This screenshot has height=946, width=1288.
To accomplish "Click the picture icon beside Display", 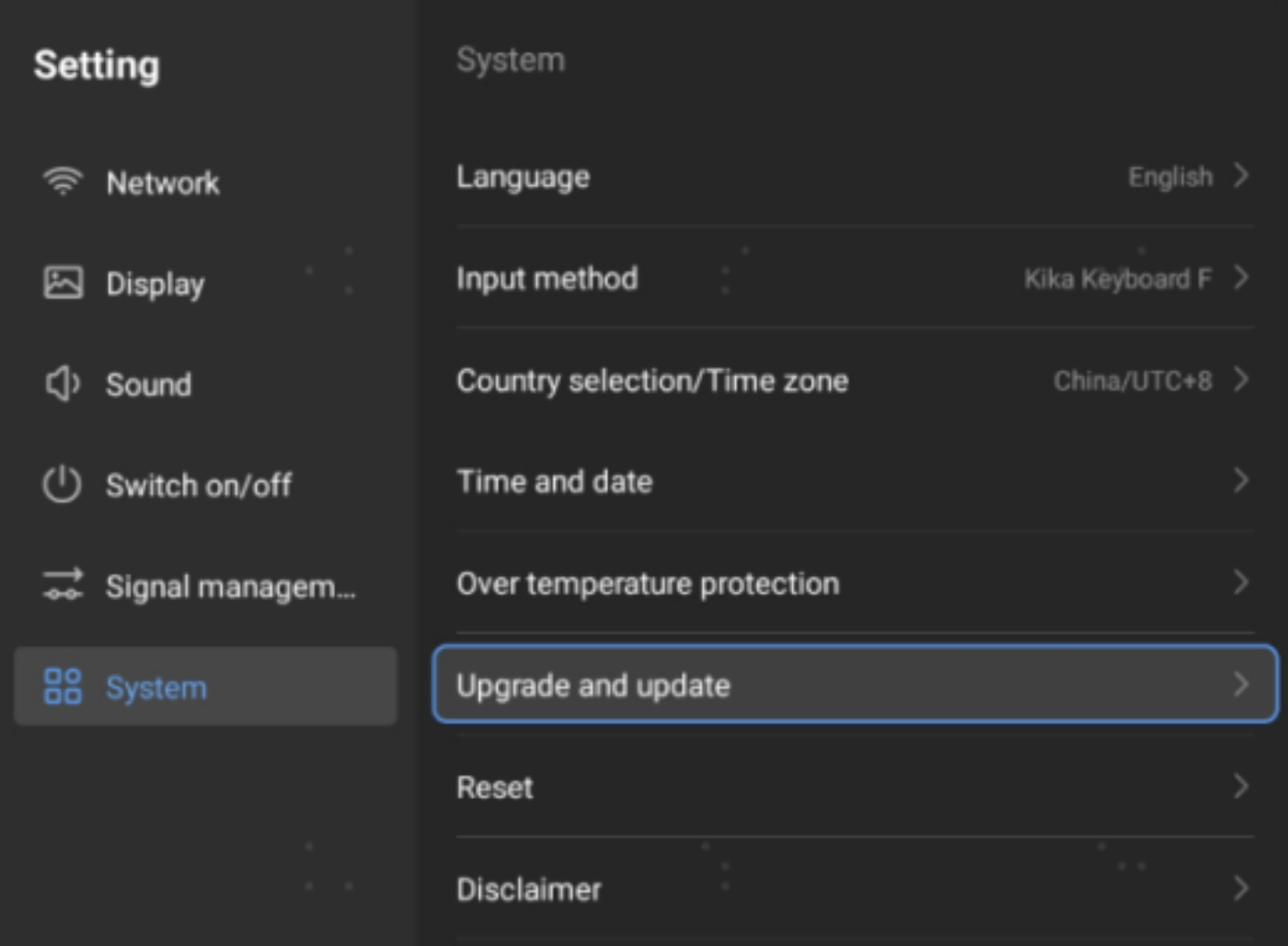I will 63,283.
